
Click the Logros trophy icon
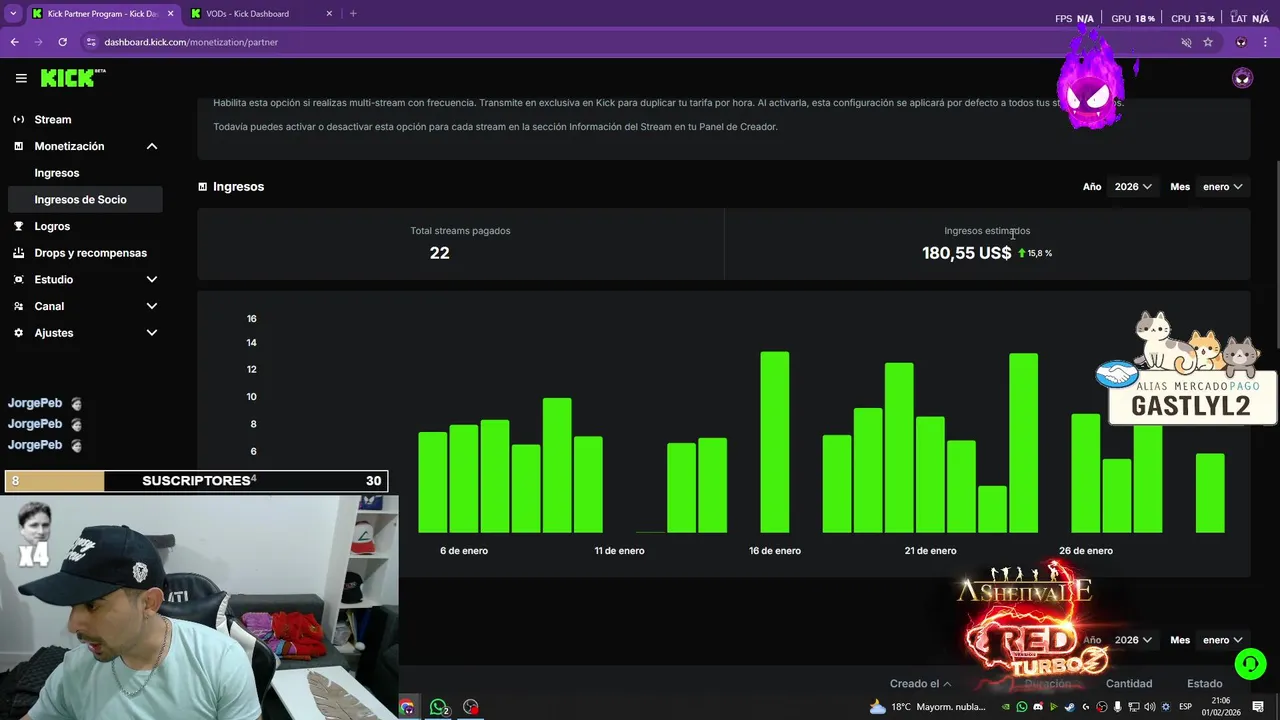pyautogui.click(x=18, y=226)
